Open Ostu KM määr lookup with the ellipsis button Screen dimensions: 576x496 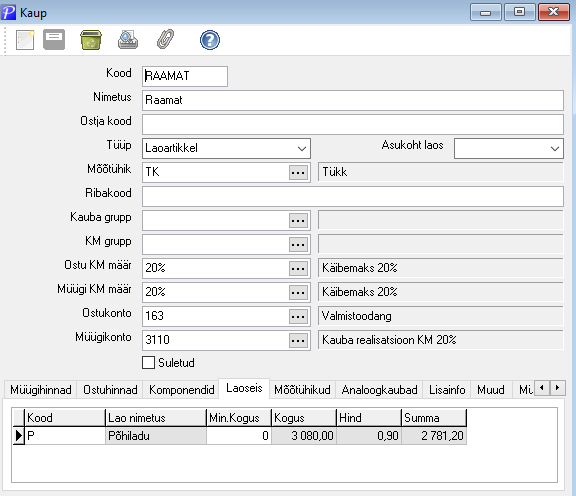(x=298, y=269)
